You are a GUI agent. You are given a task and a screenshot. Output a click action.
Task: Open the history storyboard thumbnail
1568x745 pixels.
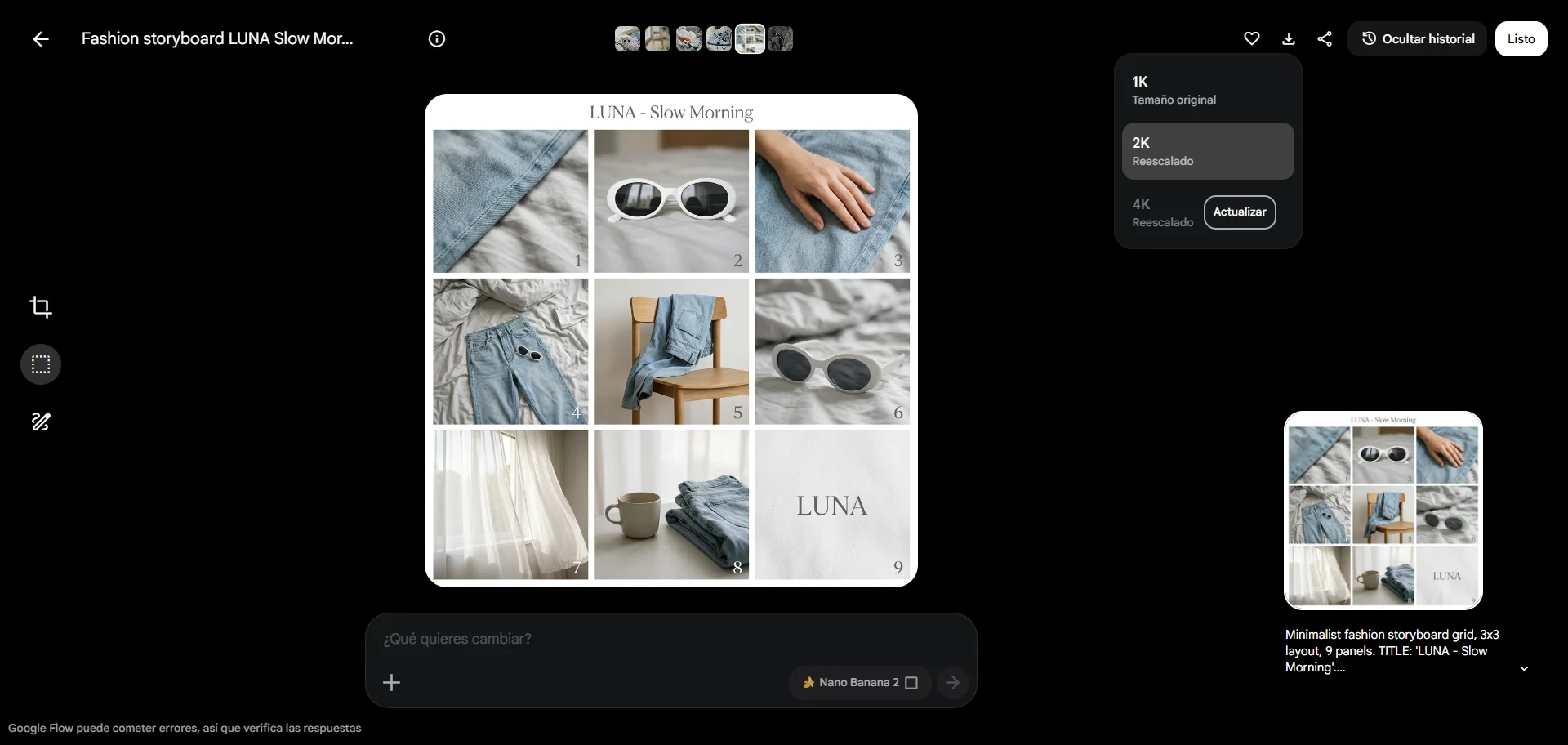tap(1383, 511)
